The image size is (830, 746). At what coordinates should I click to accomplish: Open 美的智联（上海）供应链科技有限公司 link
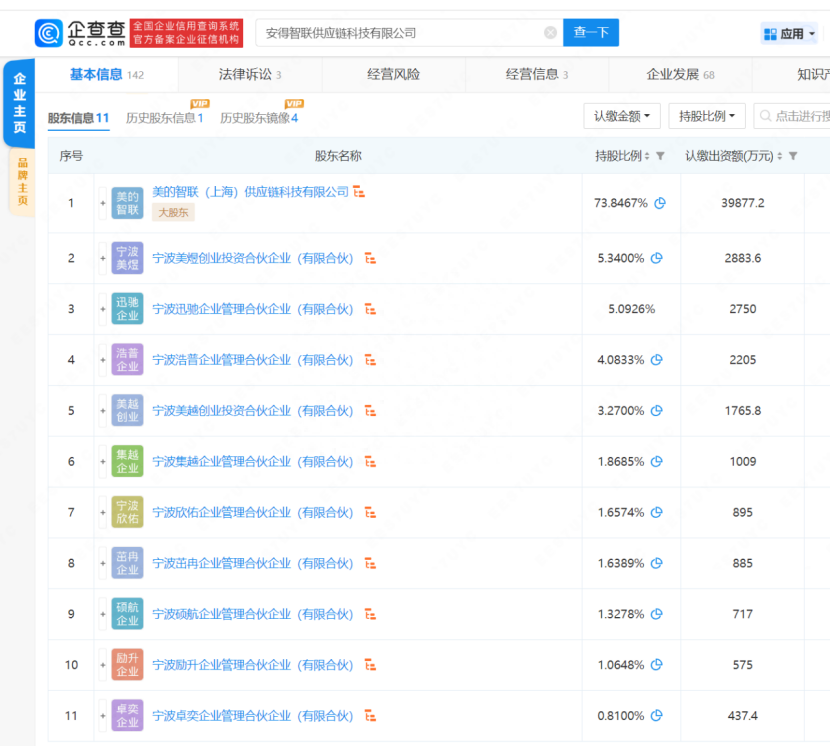250,192
